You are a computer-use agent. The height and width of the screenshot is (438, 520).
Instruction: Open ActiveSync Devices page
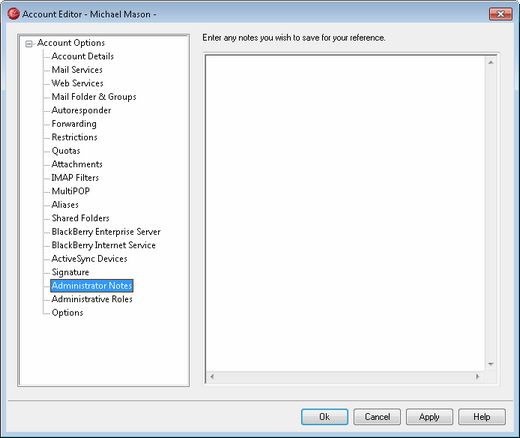89,259
